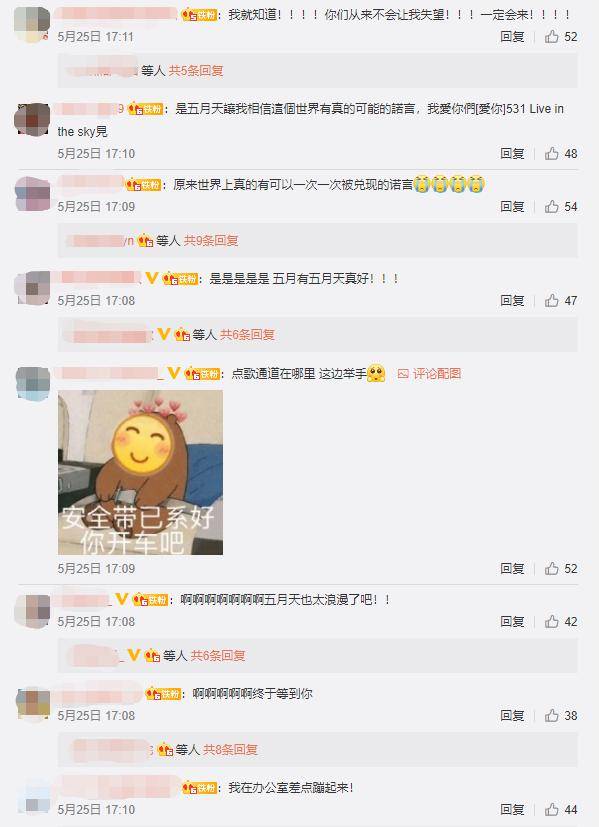Expand 共9条回复 replies
Image resolution: width=599 pixels, height=827 pixels.
click(211, 241)
